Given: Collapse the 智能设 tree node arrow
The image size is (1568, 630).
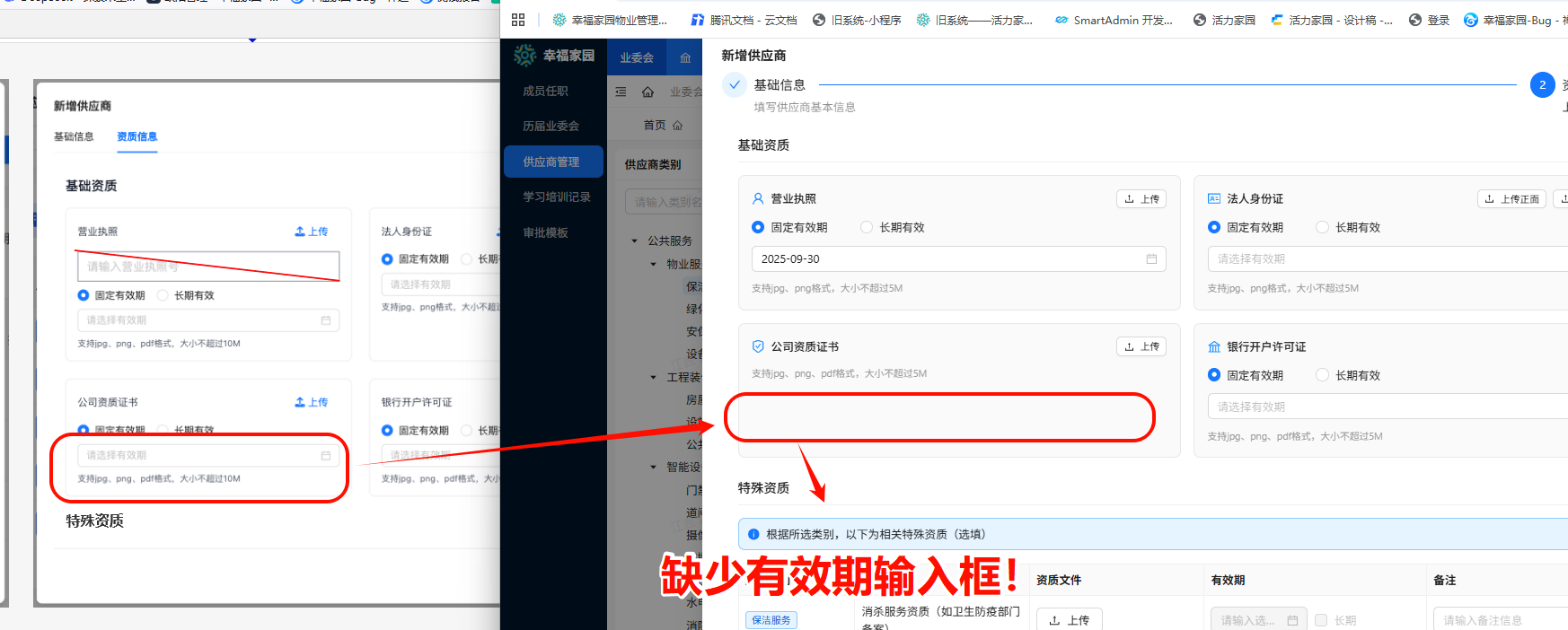Looking at the screenshot, I should 653,467.
